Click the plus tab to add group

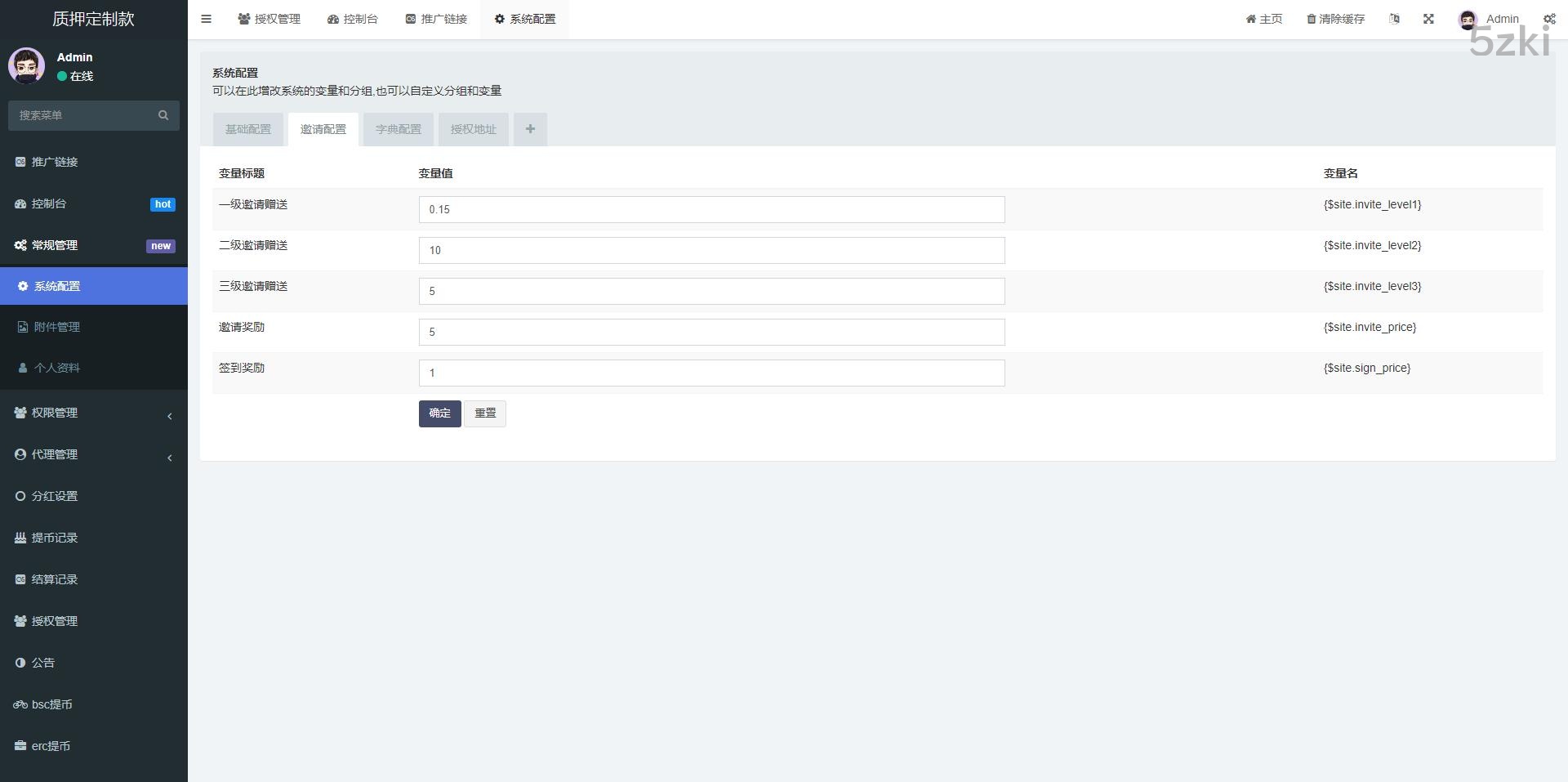pyautogui.click(x=530, y=129)
